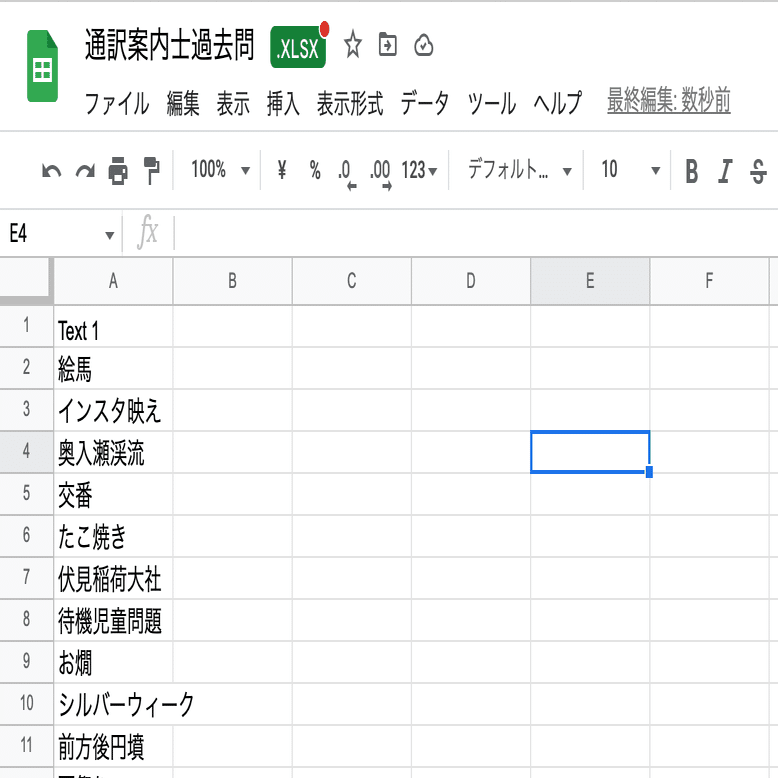Redo the last action
This screenshot has width=778, height=778.
85,171
